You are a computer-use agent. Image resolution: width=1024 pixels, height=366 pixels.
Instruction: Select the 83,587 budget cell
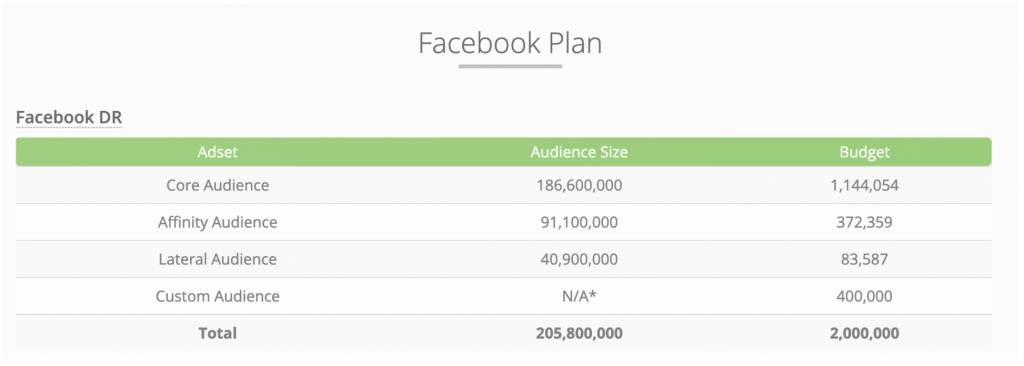[865, 259]
